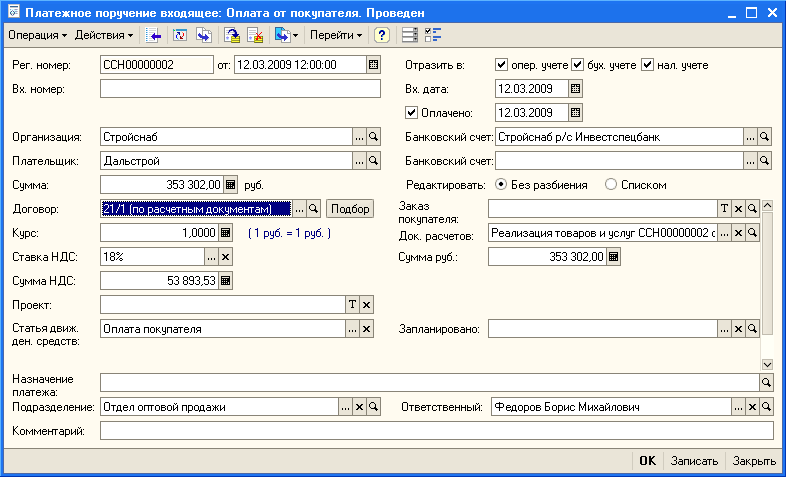Select the Без разбиения radio button

pyautogui.click(x=500, y=184)
